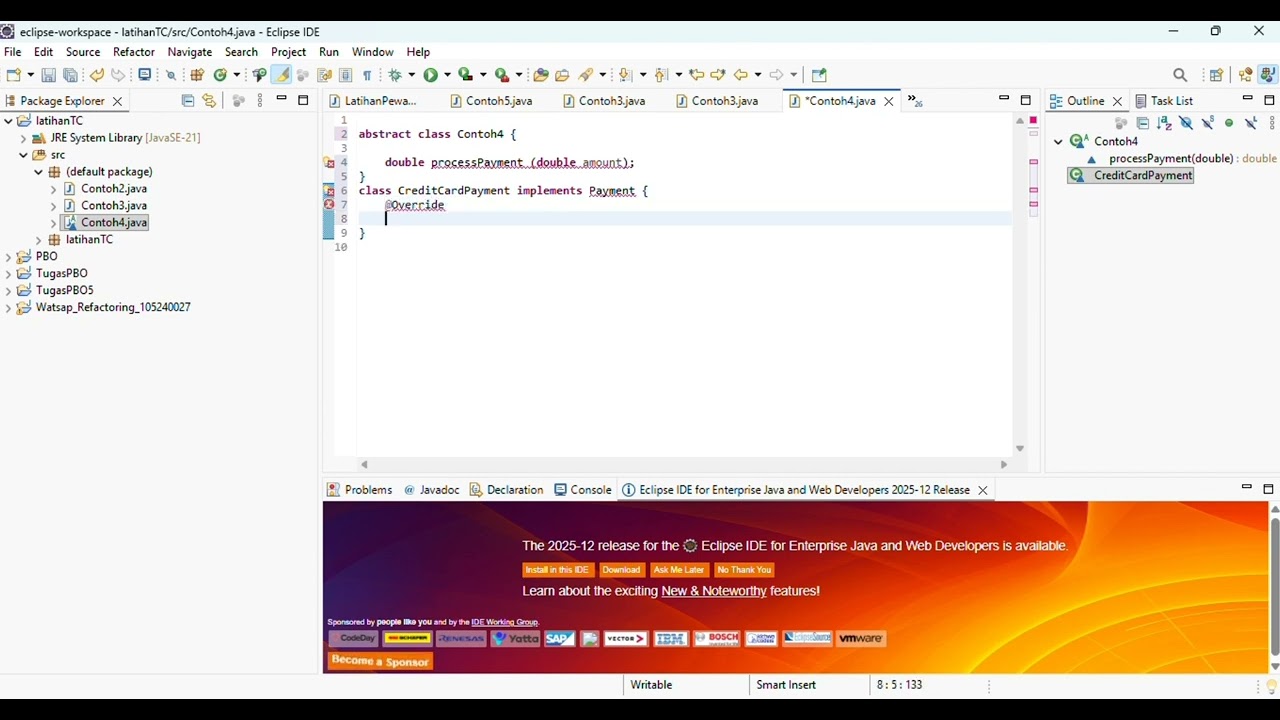Toggle Hide Local Types in Outline
The height and width of the screenshot is (720, 1280).
[1251, 123]
